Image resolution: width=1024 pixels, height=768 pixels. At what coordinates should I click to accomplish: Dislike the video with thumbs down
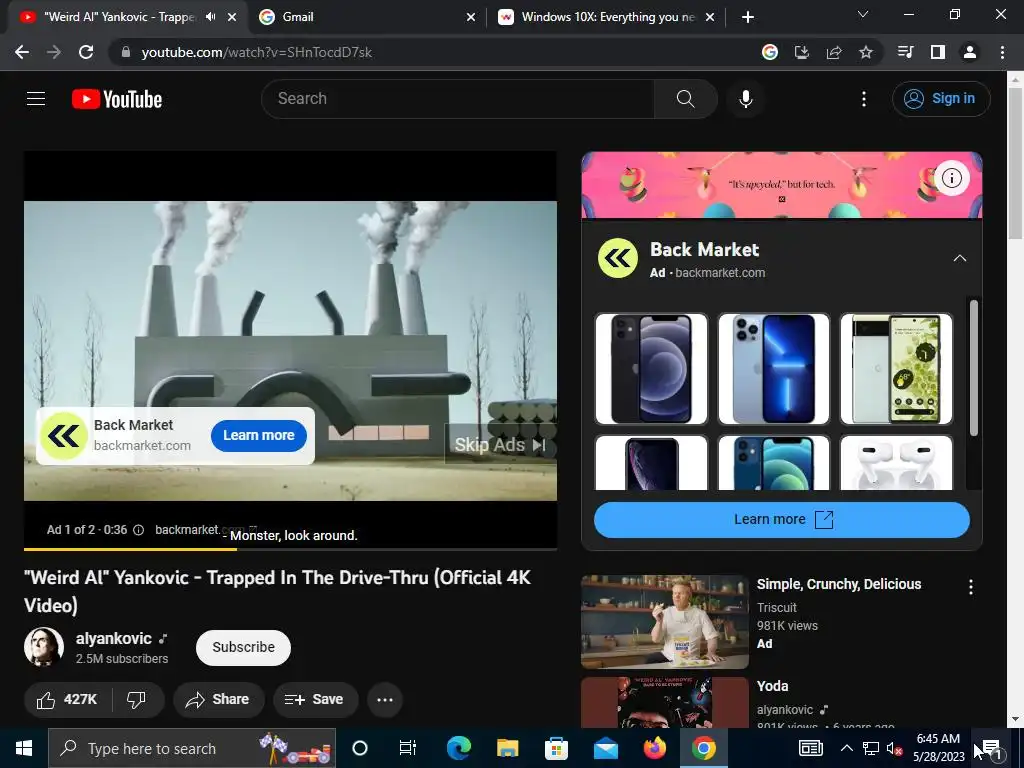click(136, 699)
